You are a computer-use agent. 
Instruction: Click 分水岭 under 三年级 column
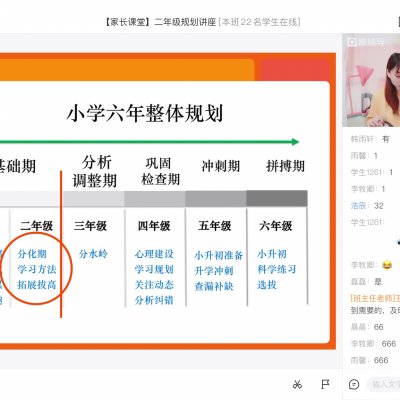[x=93, y=254]
